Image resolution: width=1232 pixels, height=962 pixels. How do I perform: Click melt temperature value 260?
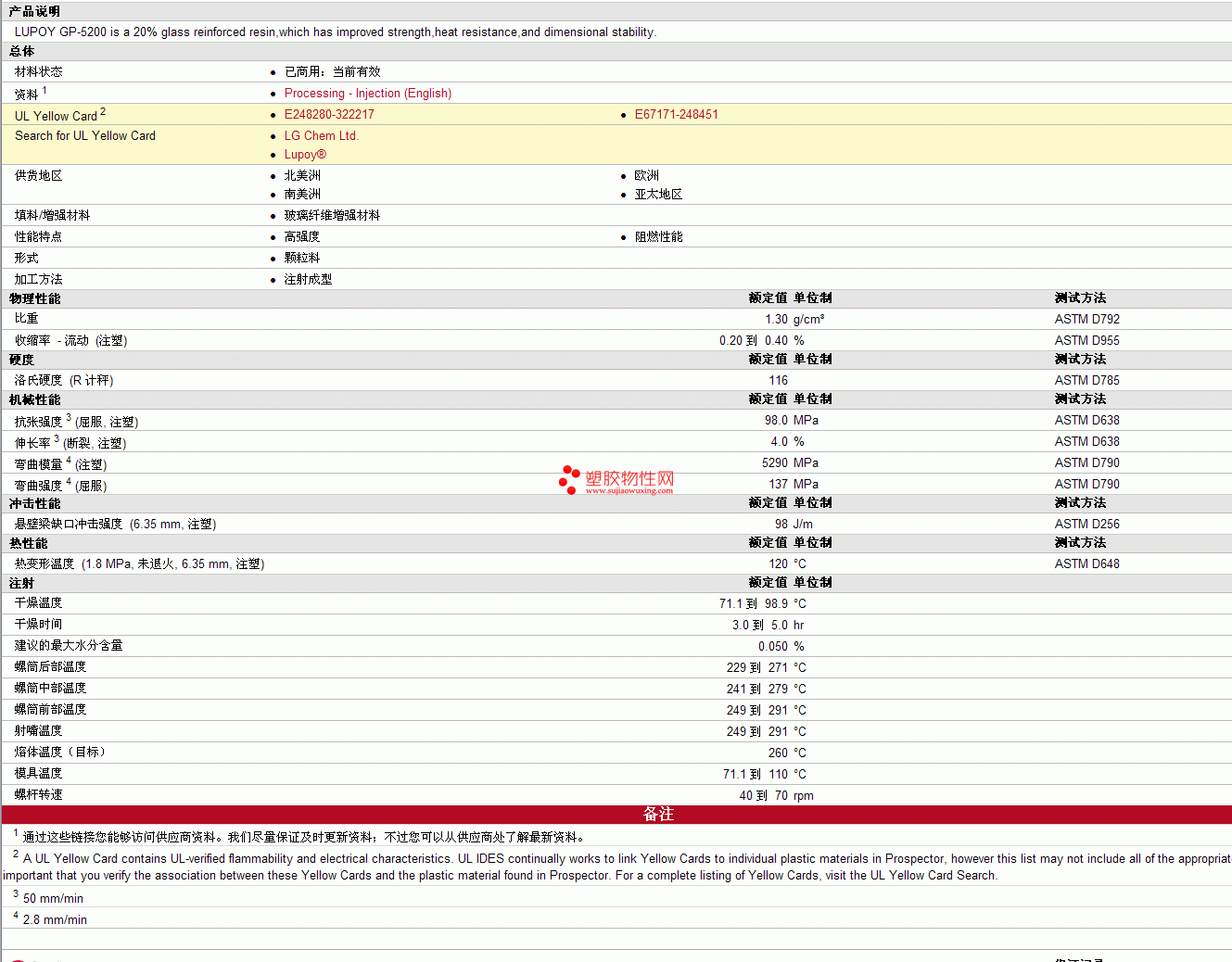point(778,753)
